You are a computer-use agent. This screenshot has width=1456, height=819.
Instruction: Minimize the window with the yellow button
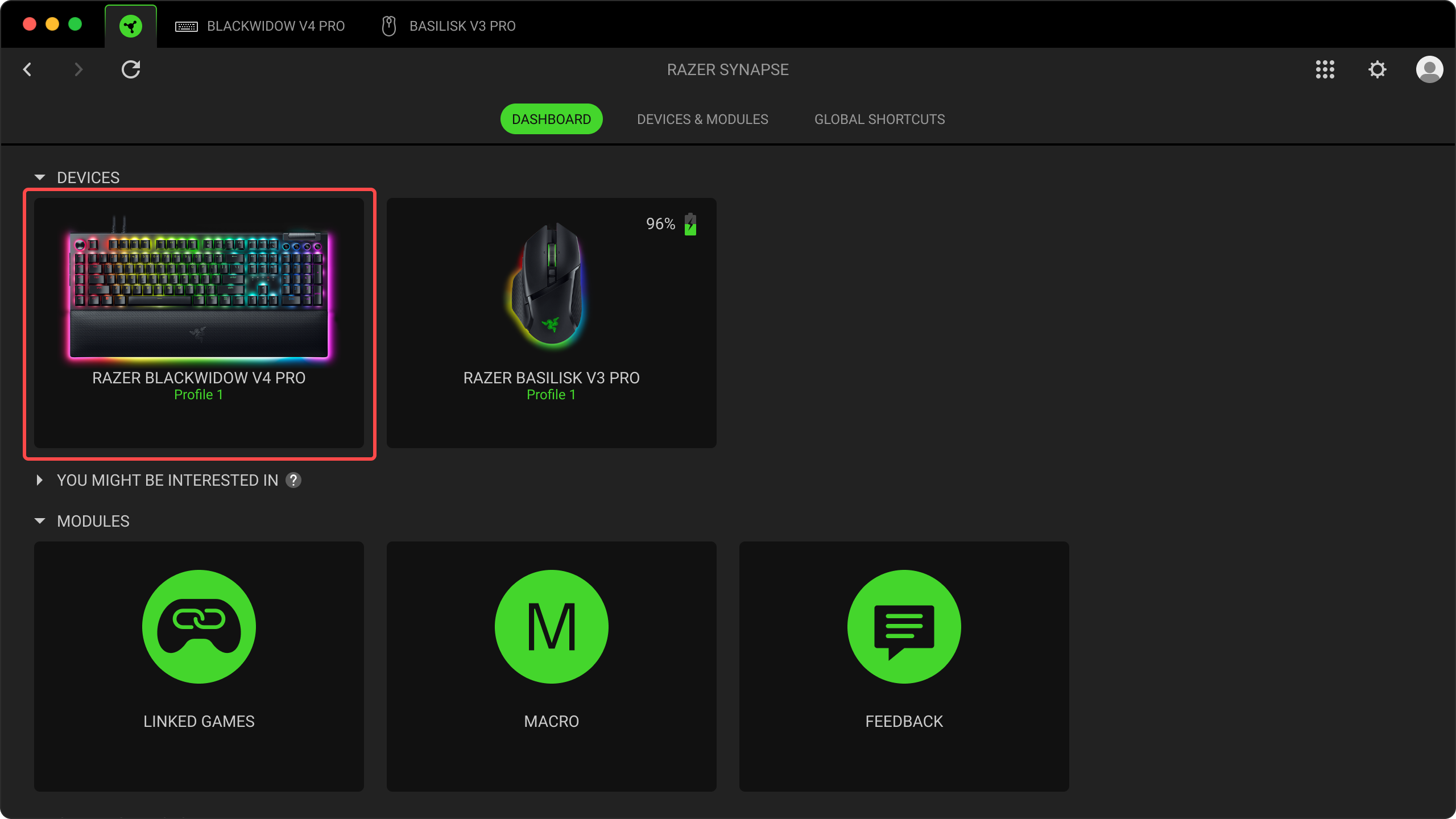point(52,24)
